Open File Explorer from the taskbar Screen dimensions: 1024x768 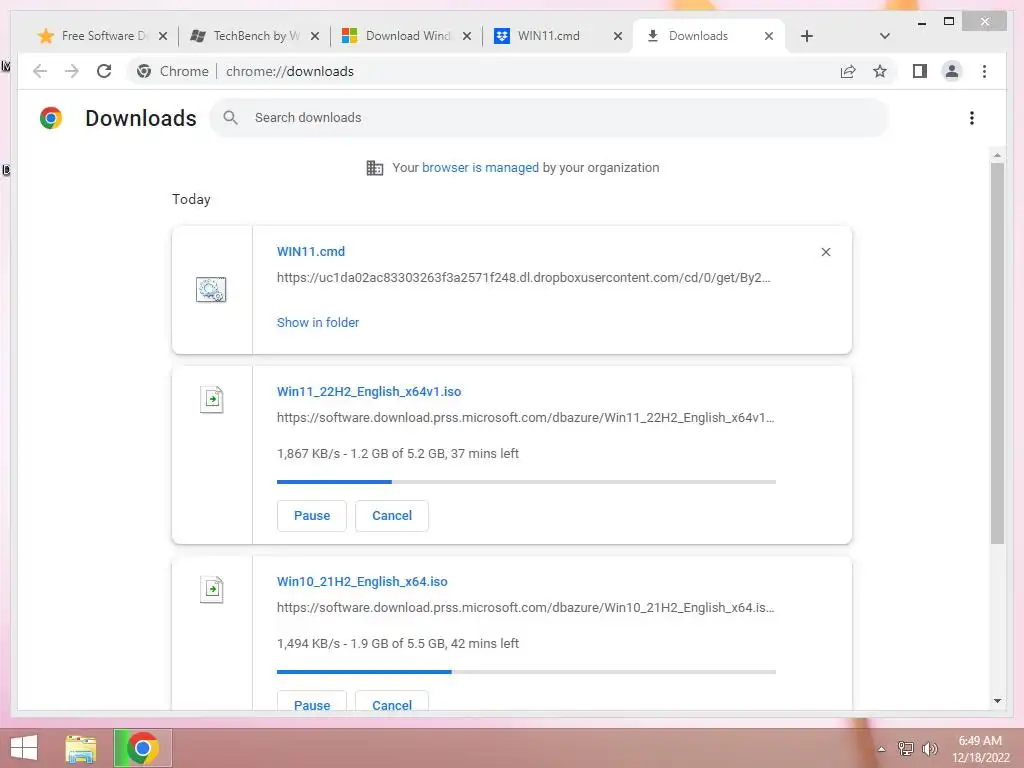(x=81, y=748)
